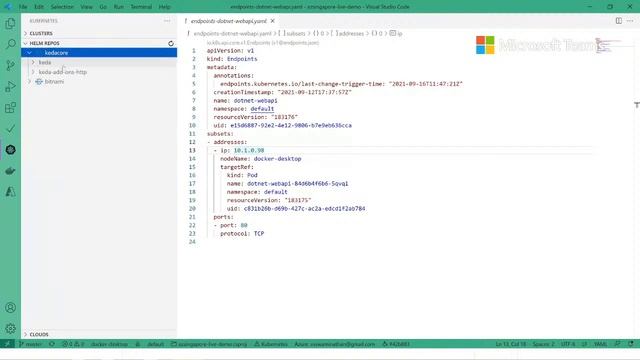
Task: Open Kubernetes panel more actions ellipsis
Action: click(x=167, y=21)
